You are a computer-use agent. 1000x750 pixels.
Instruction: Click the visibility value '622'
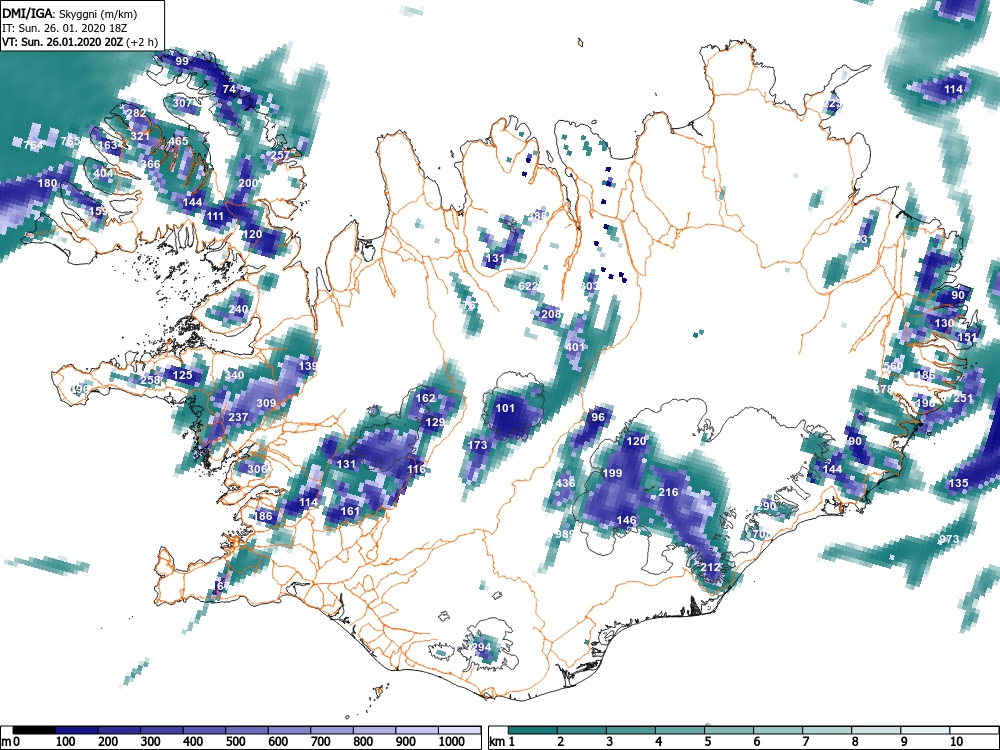point(528,286)
